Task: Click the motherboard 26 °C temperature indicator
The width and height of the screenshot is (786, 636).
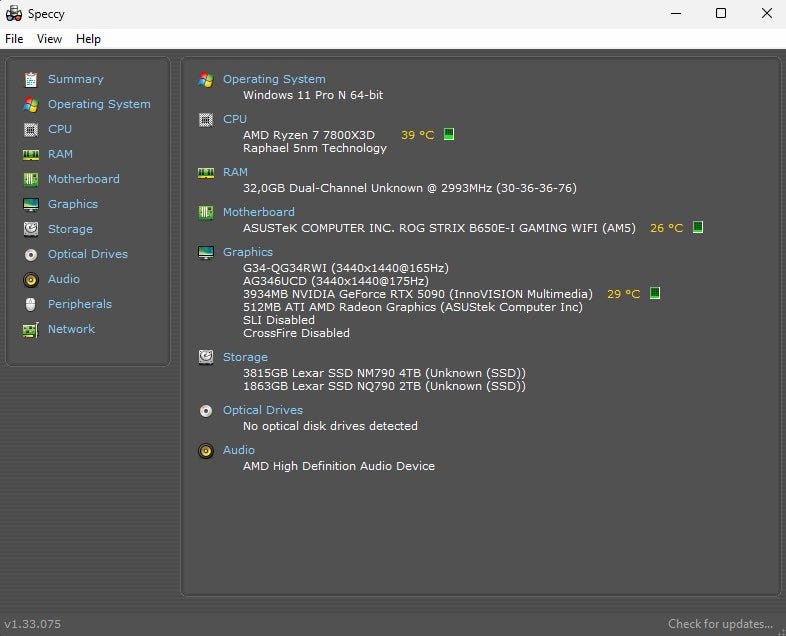Action: point(698,228)
